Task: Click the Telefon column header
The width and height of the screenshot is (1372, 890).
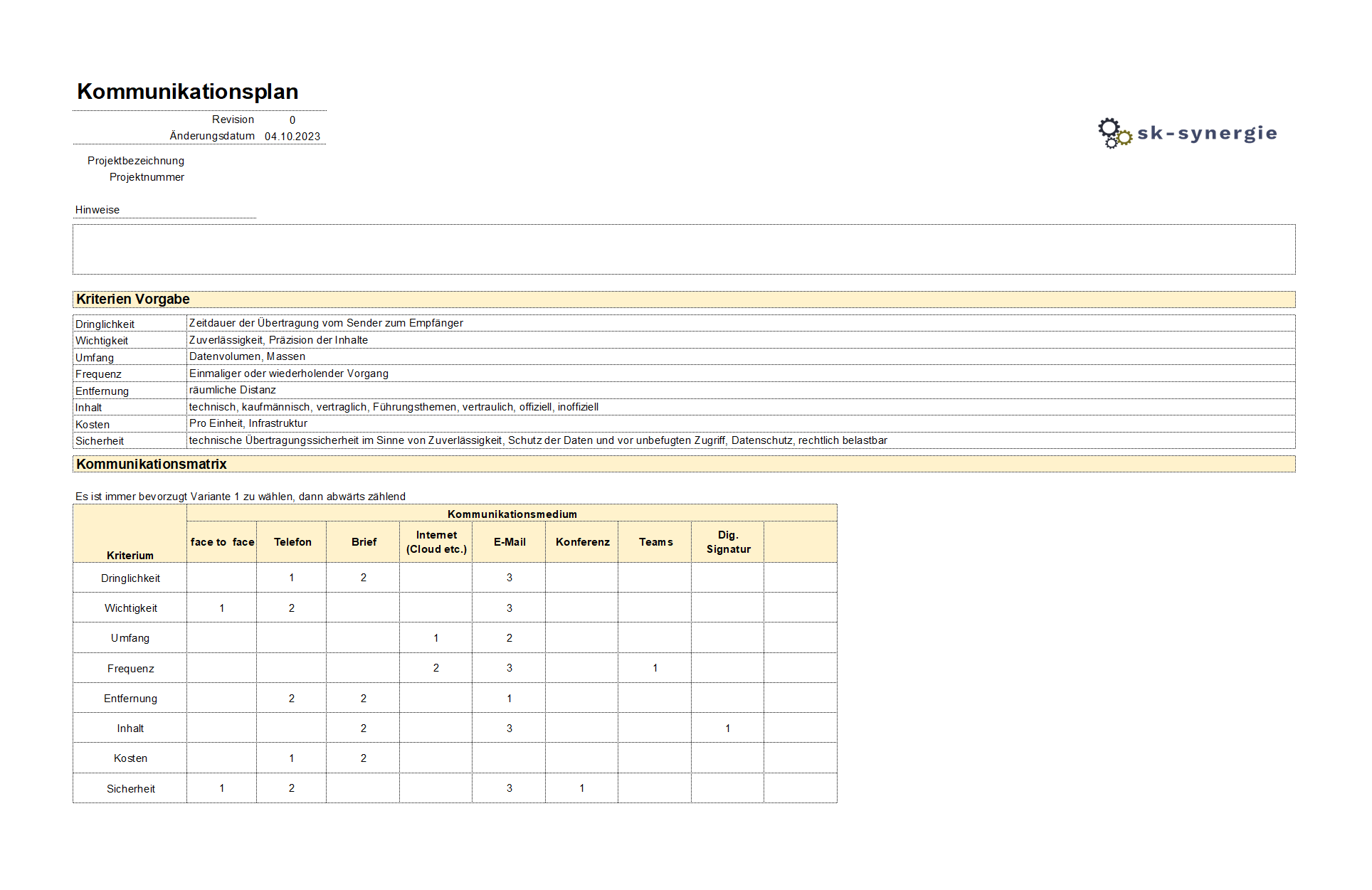Action: 292,542
